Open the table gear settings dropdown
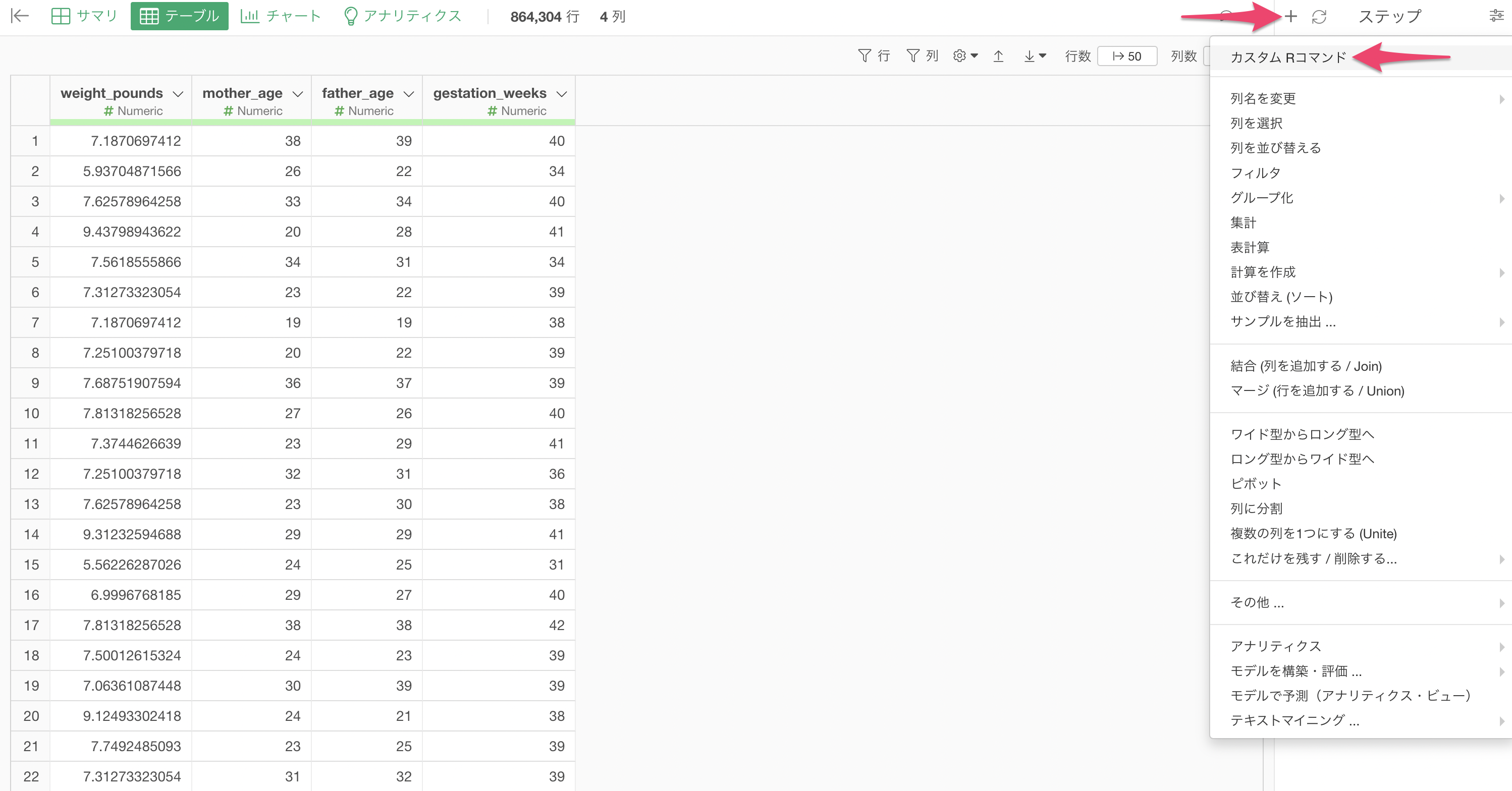1512x791 pixels. (965, 56)
